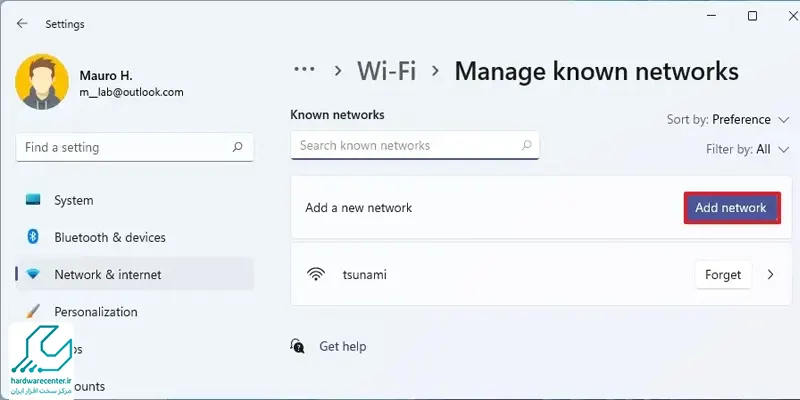Click the Bluetooth icon in sidebar
Viewport: 800px width, 400px height.
tap(33, 237)
